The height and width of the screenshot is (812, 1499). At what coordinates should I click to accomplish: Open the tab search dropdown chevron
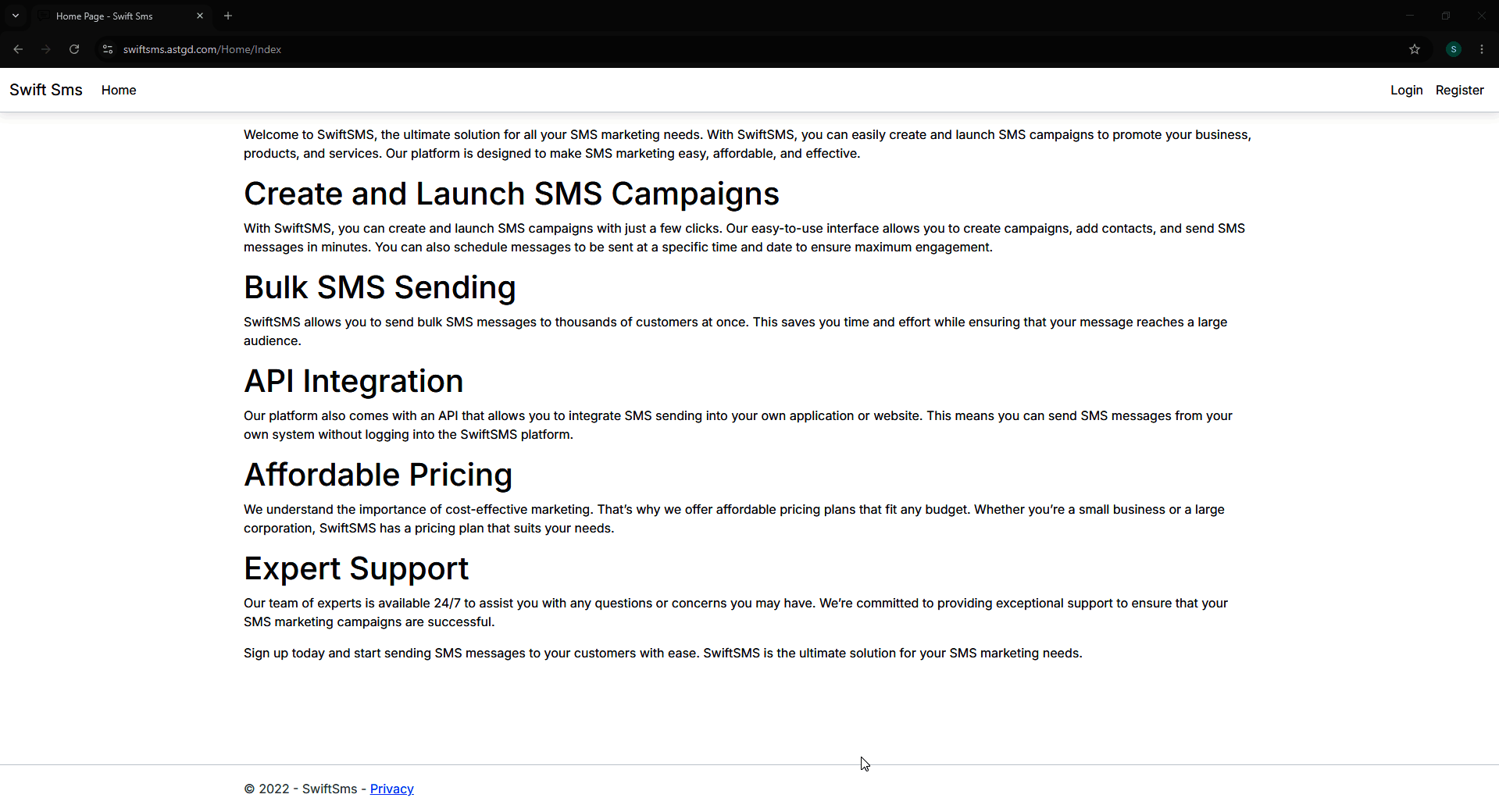pyautogui.click(x=16, y=16)
